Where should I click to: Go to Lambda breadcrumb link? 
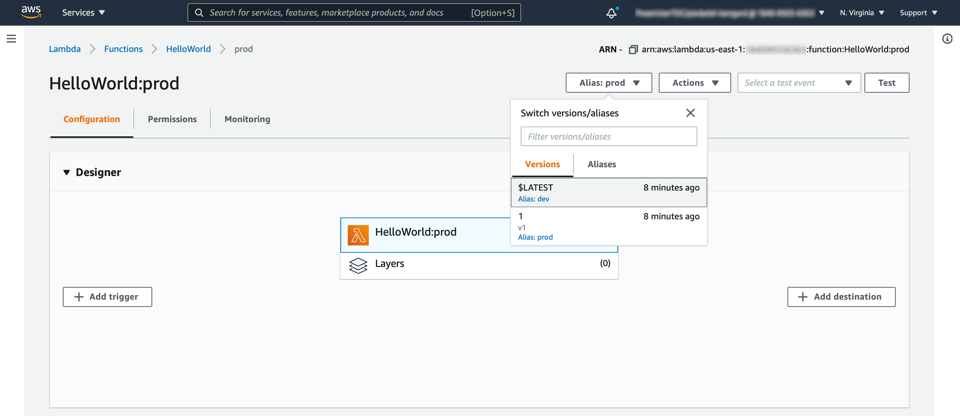65,49
